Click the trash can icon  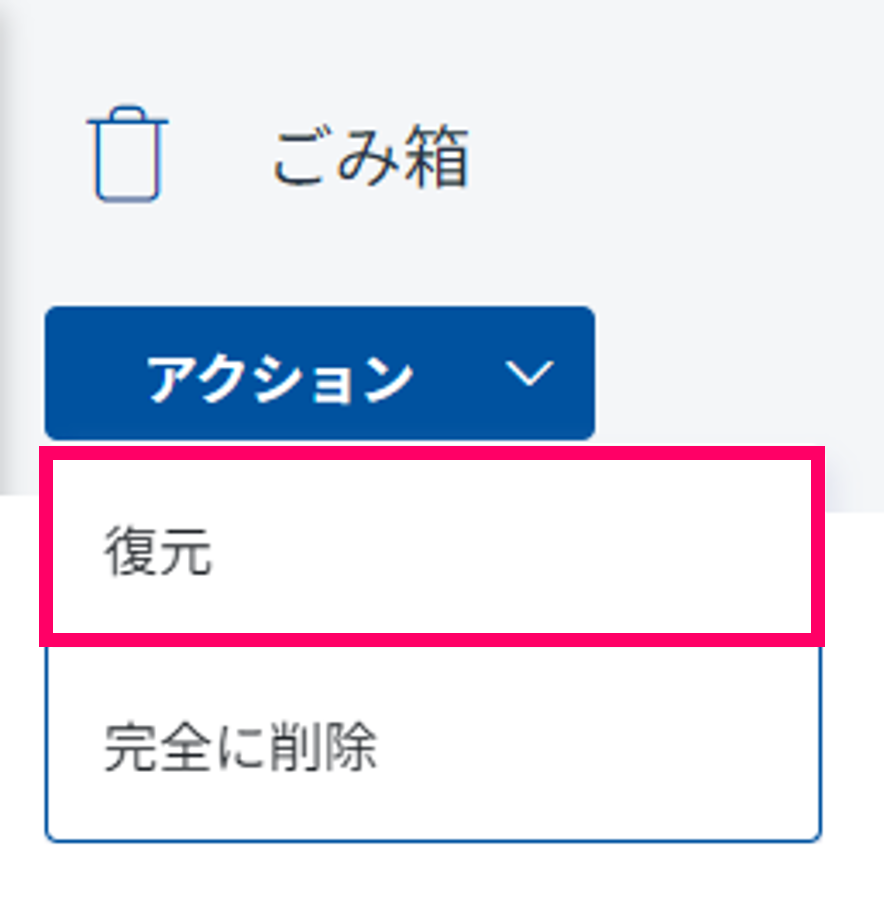click(x=127, y=156)
